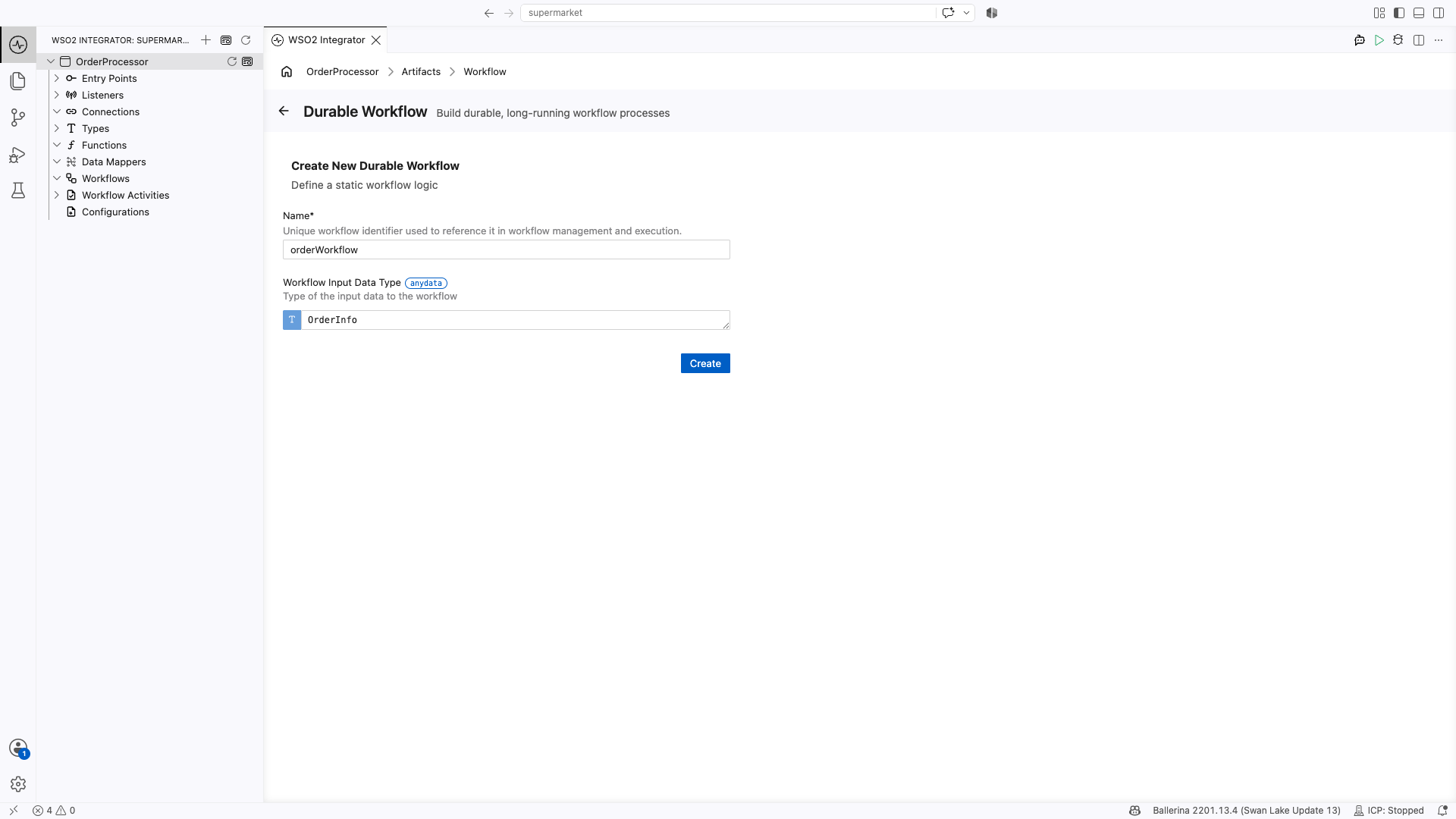Viewport: 1456px width, 819px height.
Task: Open the errors and warnings status item
Action: point(54,811)
